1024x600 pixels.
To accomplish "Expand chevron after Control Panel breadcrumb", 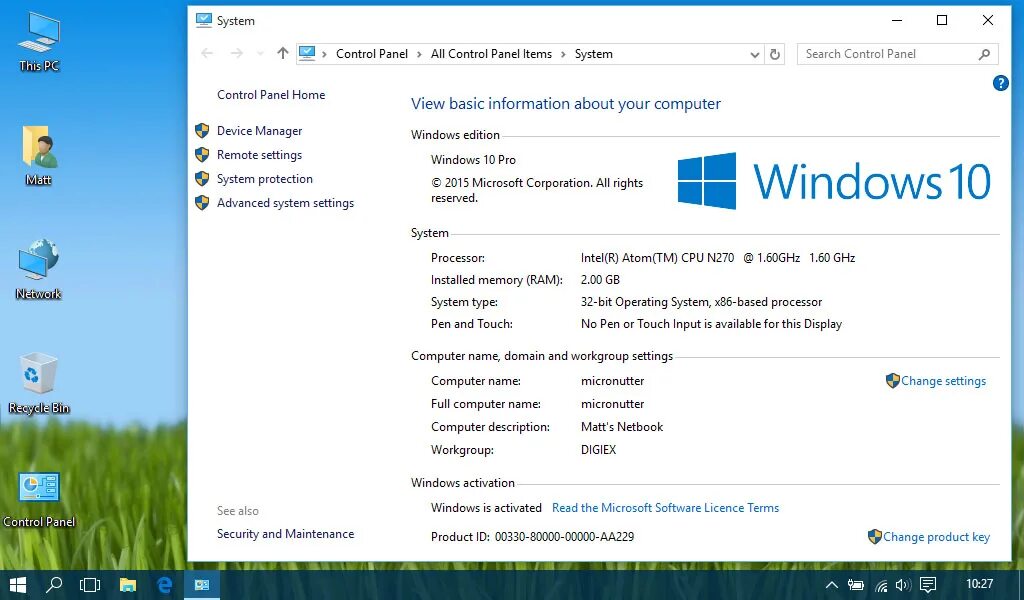I will point(419,54).
